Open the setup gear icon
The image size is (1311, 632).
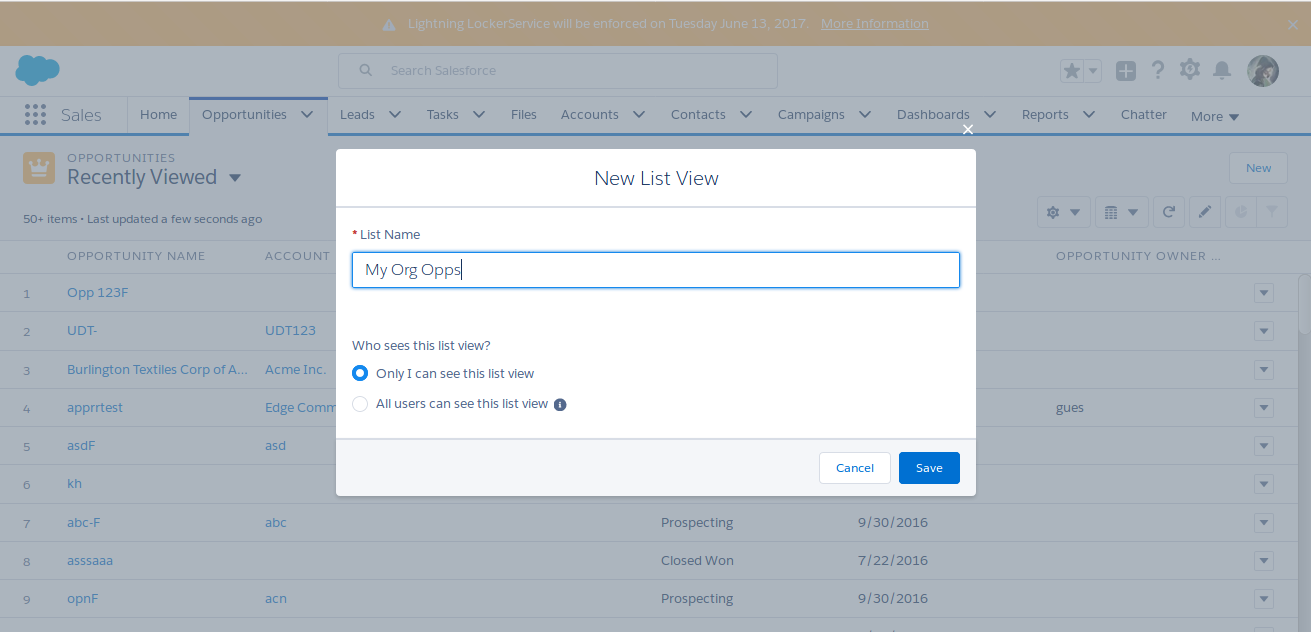pos(1189,70)
